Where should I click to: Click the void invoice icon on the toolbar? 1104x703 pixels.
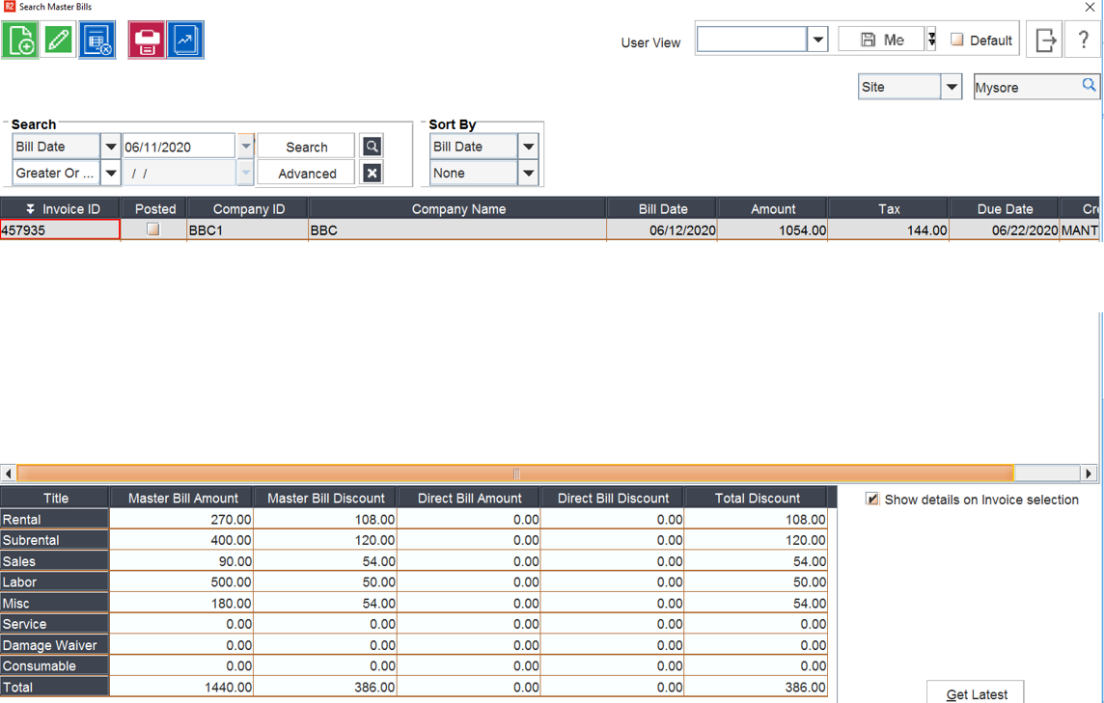coord(97,39)
